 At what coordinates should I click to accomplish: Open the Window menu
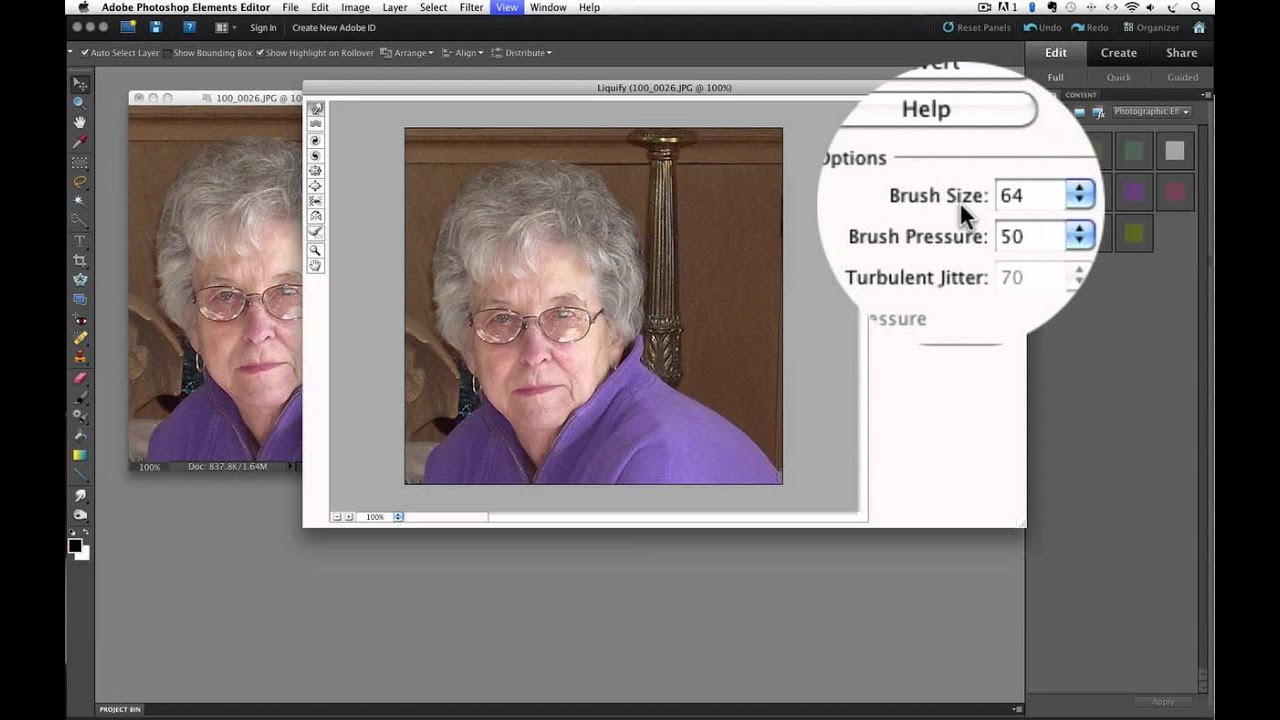[x=548, y=7]
